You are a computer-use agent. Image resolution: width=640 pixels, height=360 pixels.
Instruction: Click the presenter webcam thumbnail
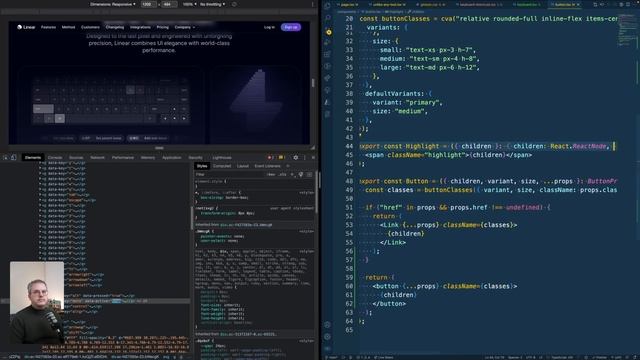point(37,302)
